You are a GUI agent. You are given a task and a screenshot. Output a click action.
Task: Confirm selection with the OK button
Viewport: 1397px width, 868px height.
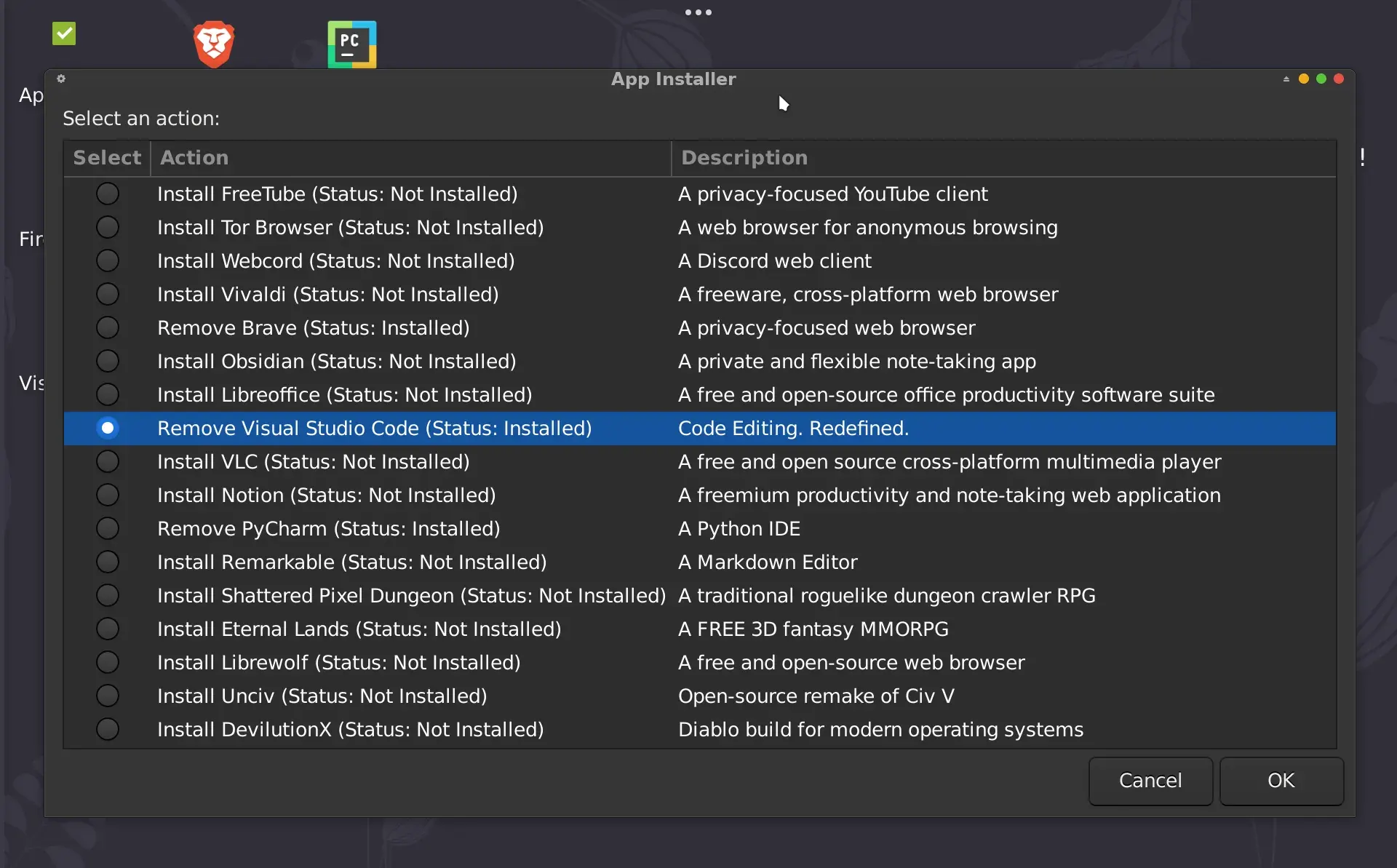(1281, 781)
